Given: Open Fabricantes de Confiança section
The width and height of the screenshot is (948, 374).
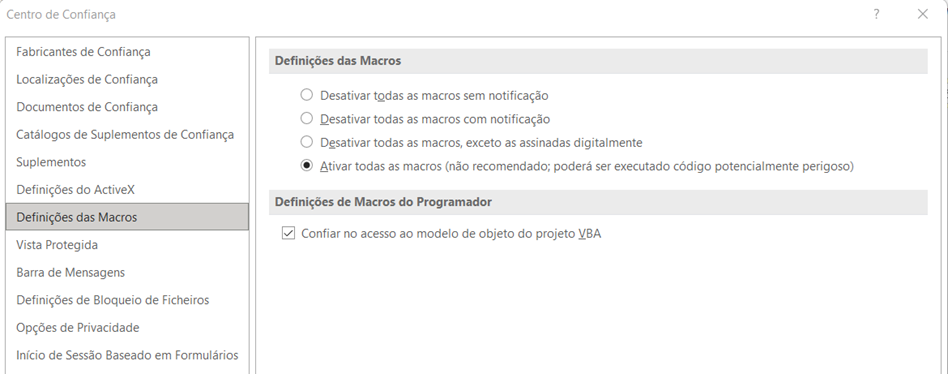Looking at the screenshot, I should click(x=127, y=52).
